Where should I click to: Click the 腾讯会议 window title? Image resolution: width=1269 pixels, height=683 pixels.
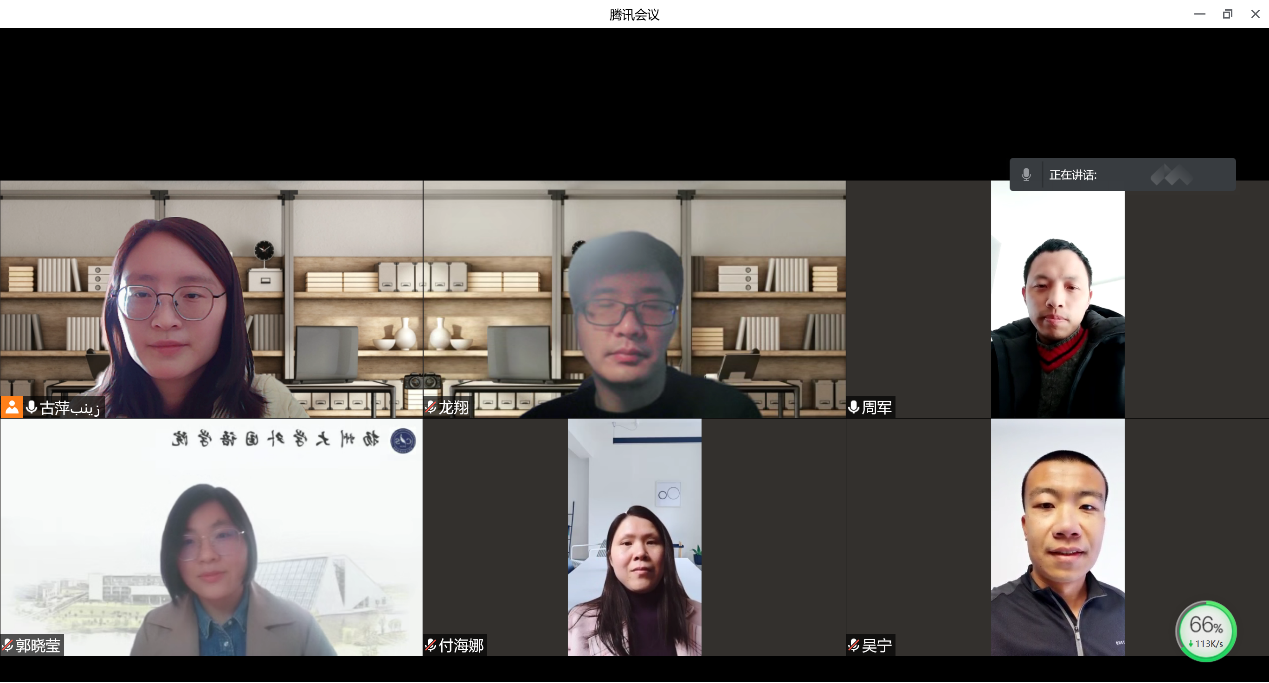point(634,14)
